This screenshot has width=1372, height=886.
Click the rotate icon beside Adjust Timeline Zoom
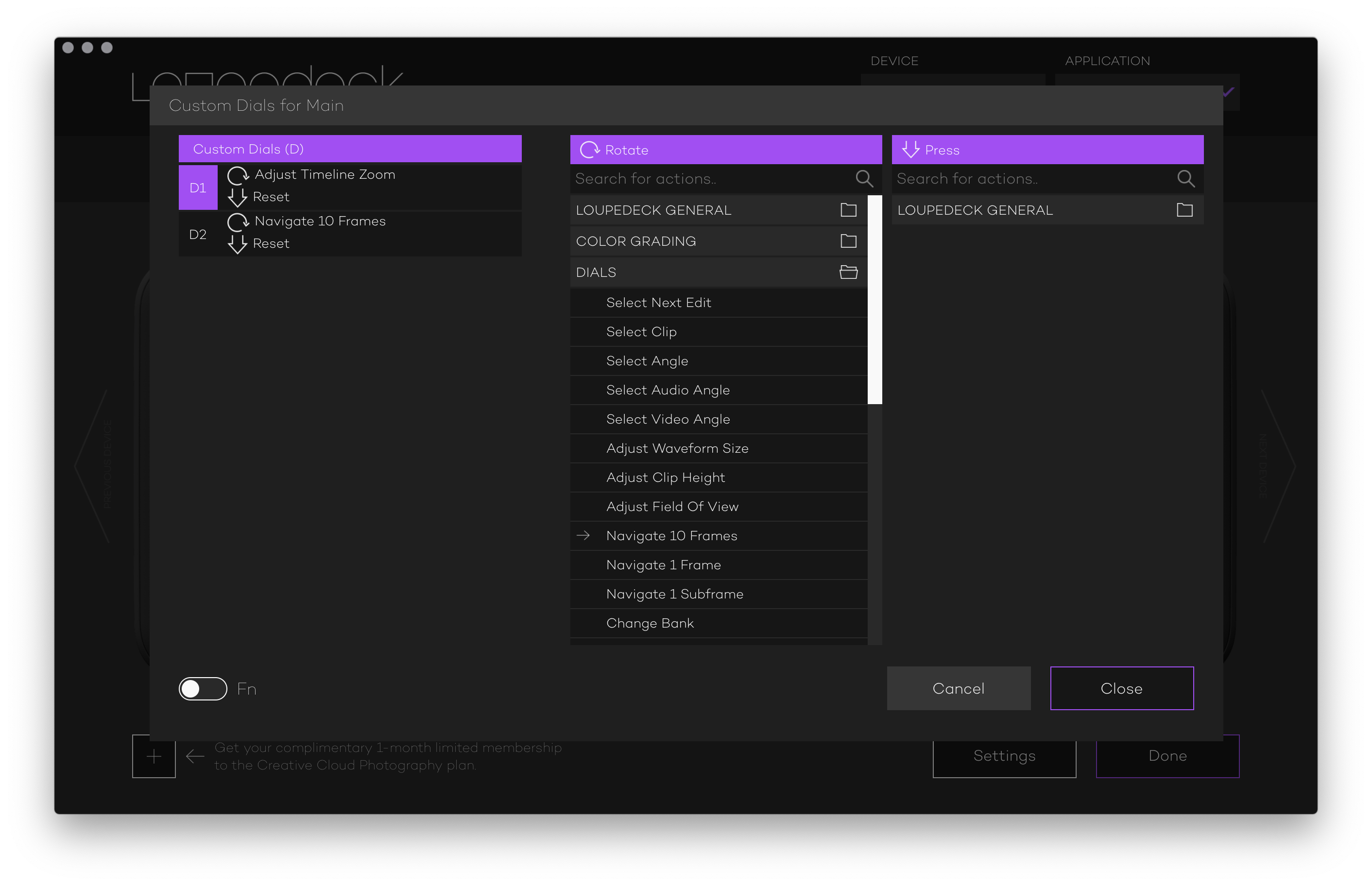tap(238, 175)
